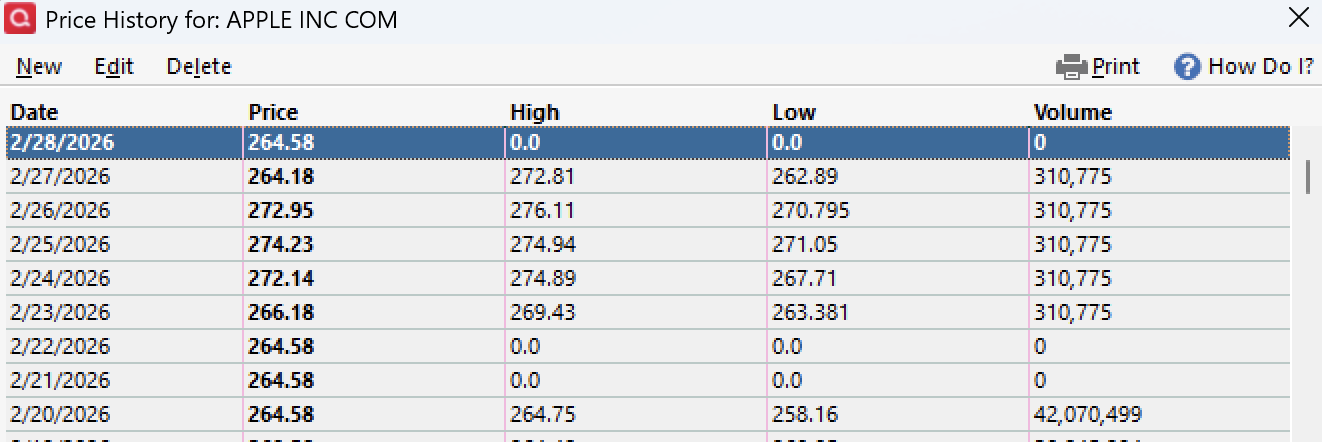Click price 264.18 cell
This screenshot has width=1322, height=442.
pos(281,177)
